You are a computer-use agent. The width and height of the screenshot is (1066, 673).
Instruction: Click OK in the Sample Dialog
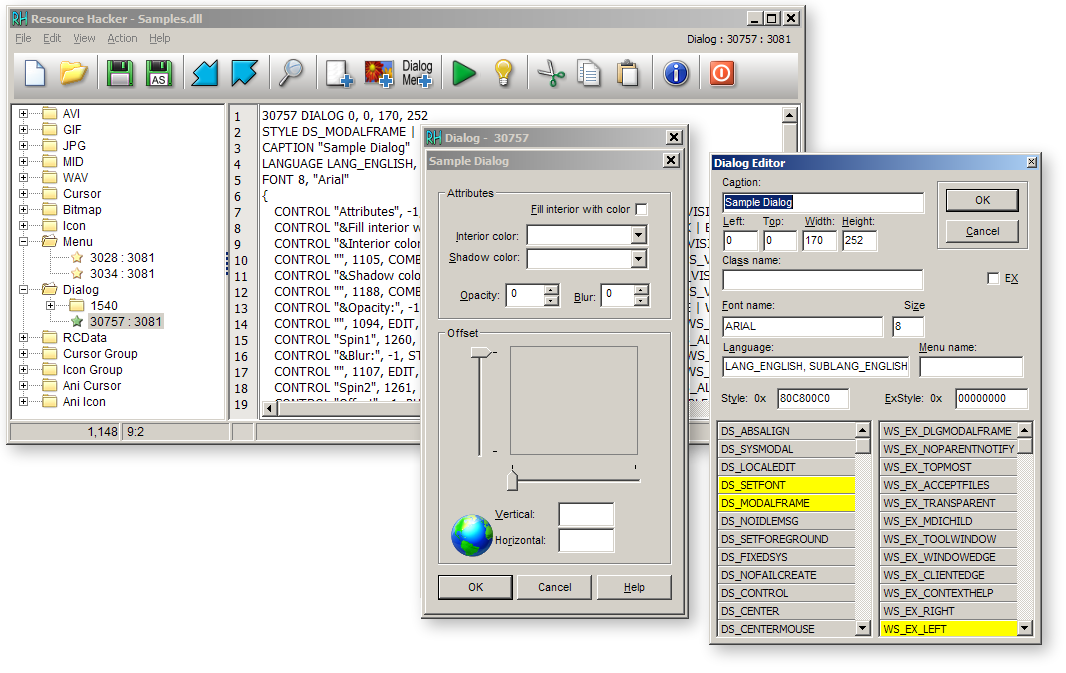[x=475, y=587]
